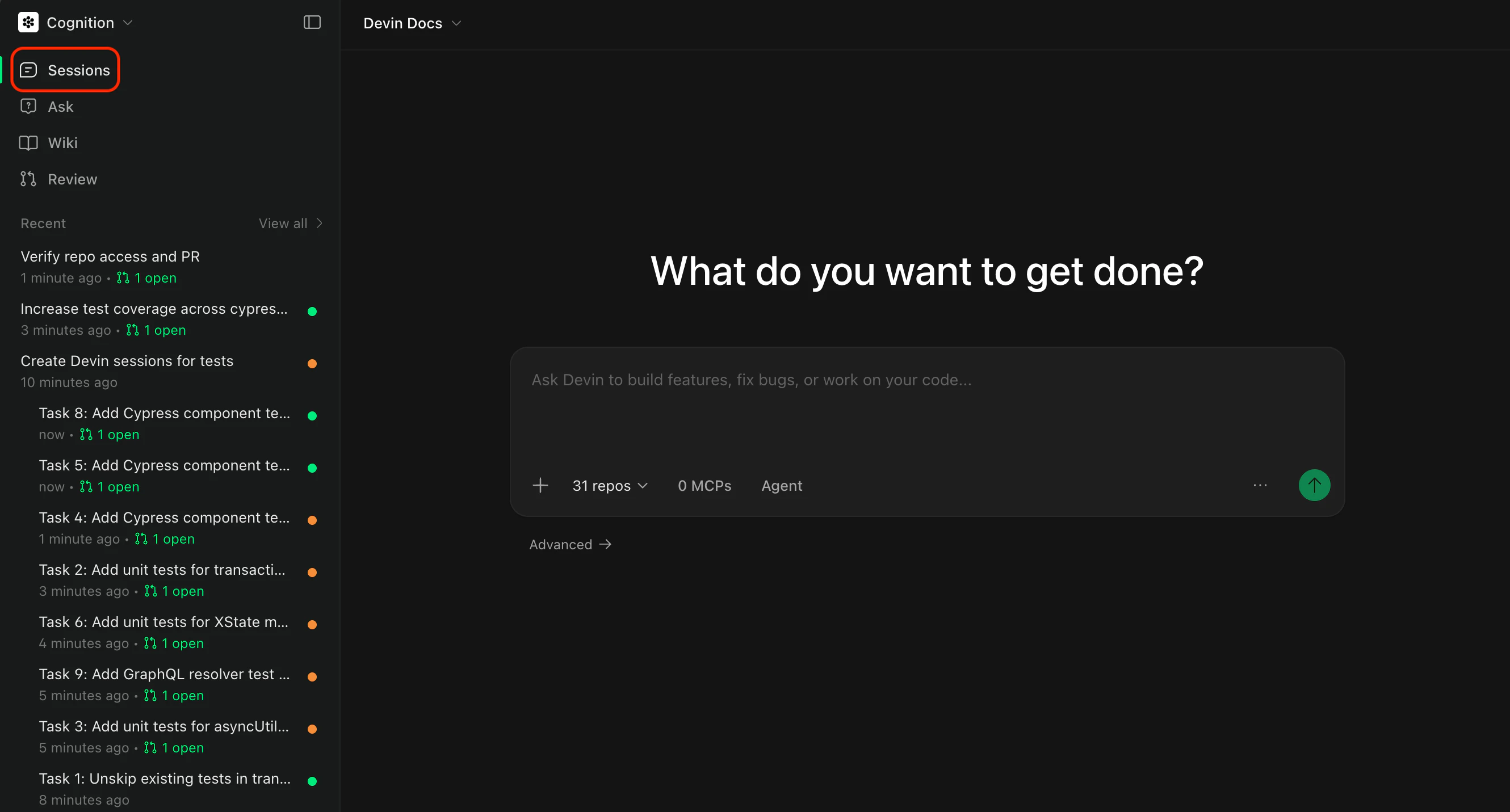Toggle the Agent mode selector
Viewport: 1510px width, 812px height.
(781, 486)
